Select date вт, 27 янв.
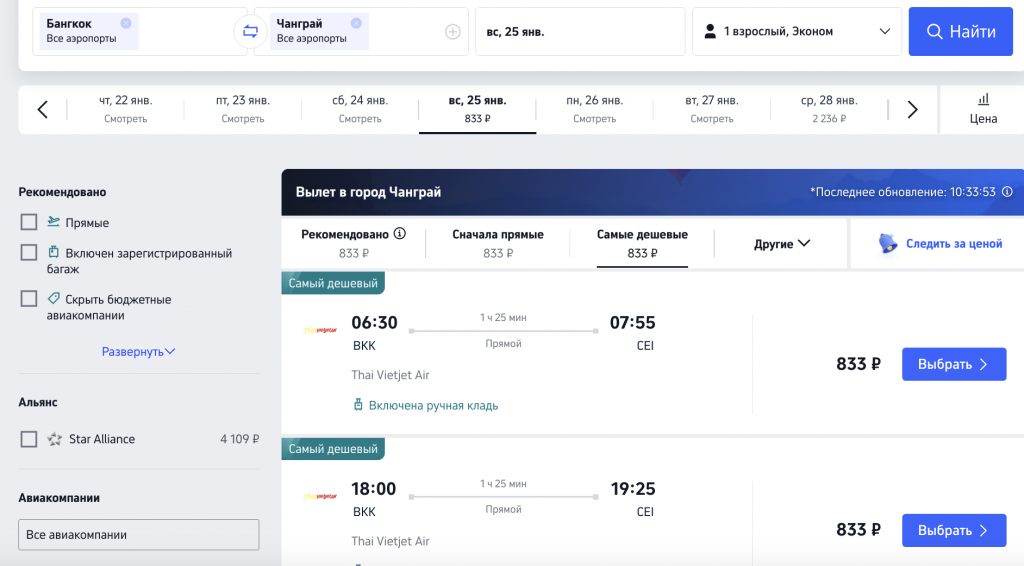This screenshot has height=566, width=1024. point(712,109)
